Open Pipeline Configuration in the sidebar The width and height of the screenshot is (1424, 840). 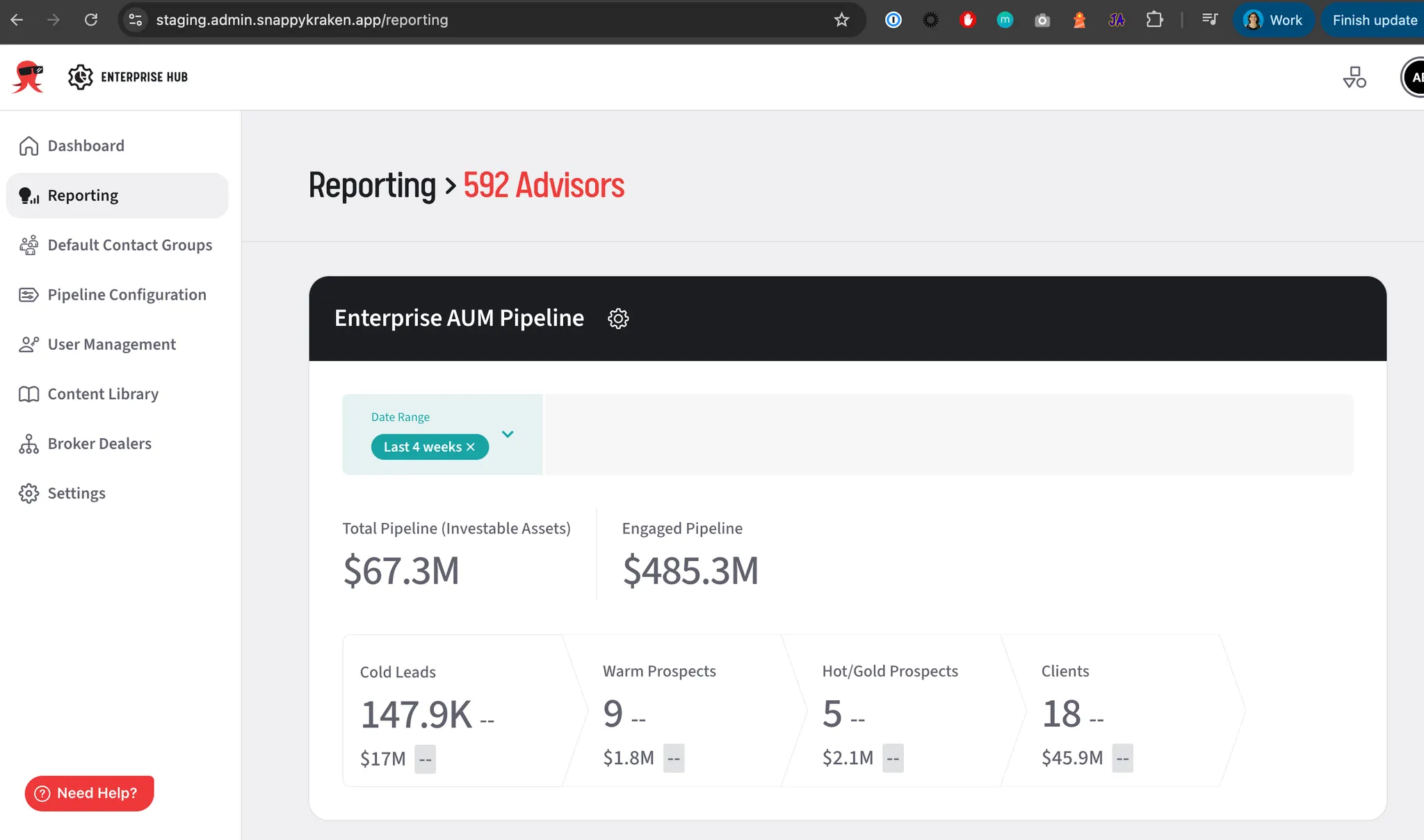[x=127, y=295]
